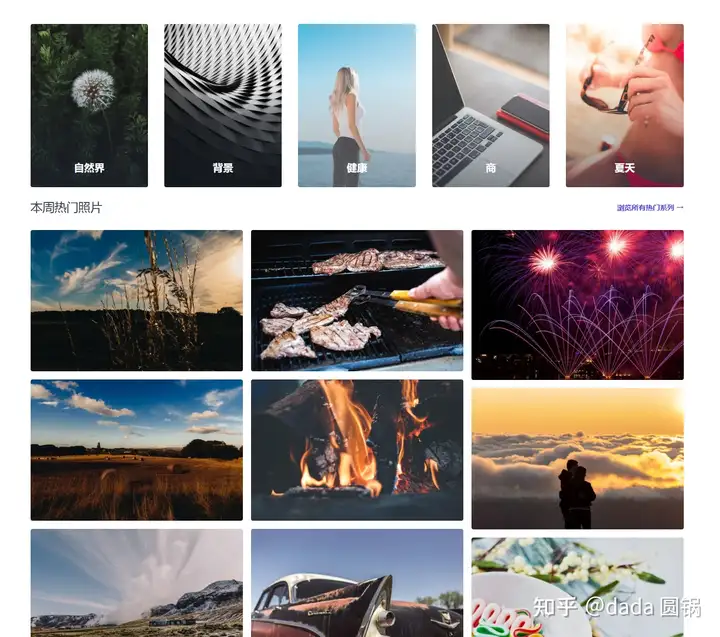Select the 健康 category with blonde woman

tap(357, 105)
